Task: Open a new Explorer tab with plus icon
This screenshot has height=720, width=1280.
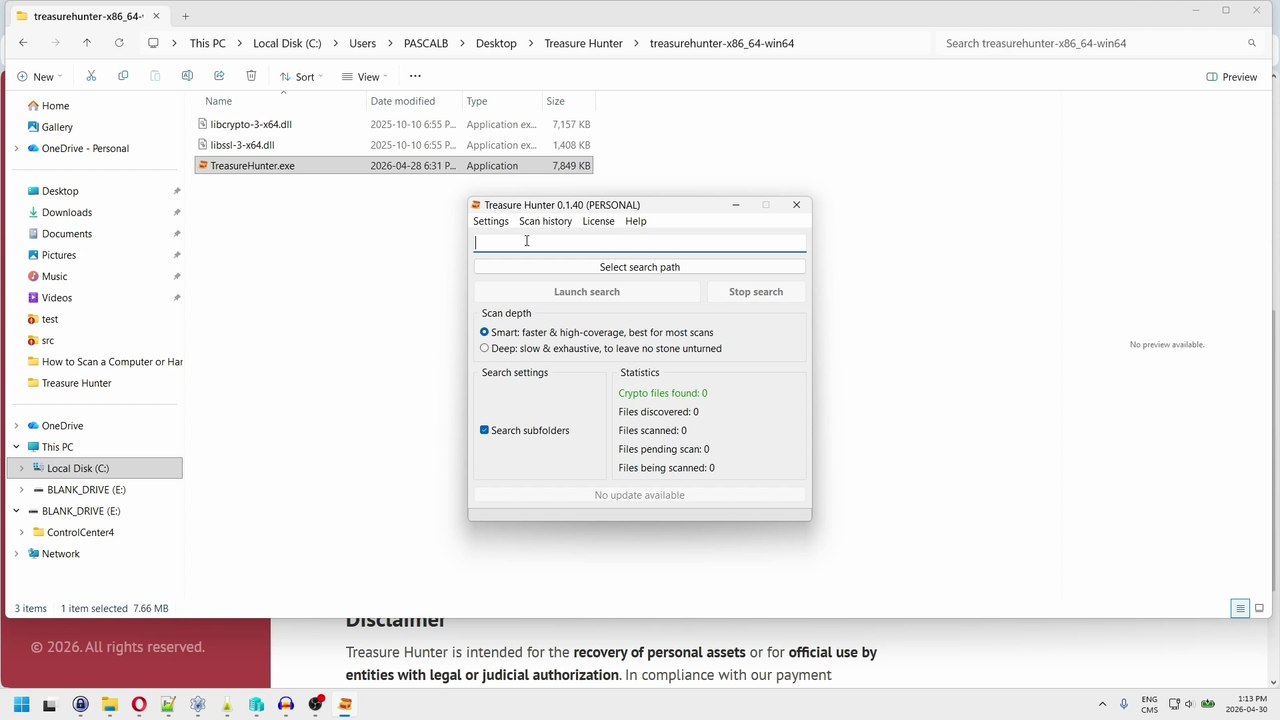Action: (x=185, y=16)
